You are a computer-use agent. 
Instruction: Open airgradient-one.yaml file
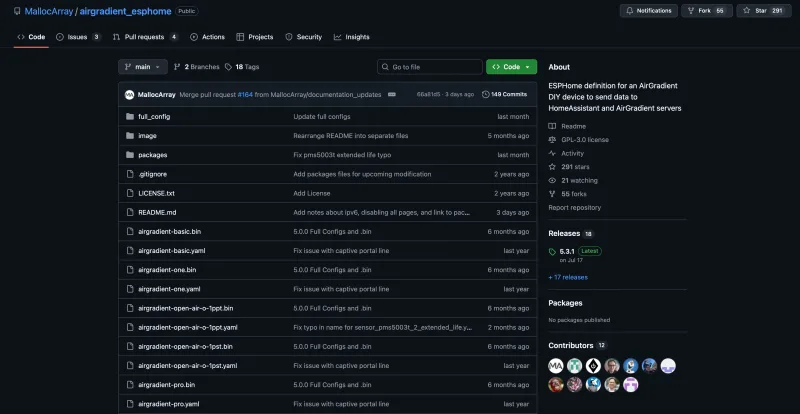click(169, 289)
